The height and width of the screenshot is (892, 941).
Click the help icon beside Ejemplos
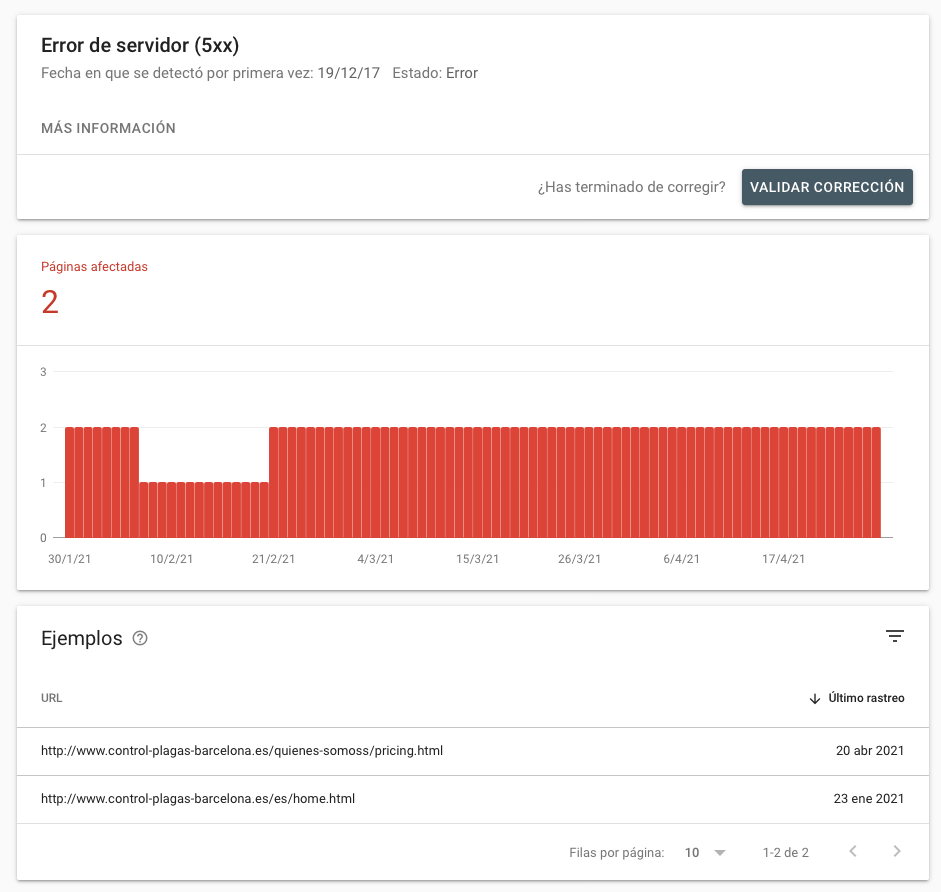click(x=140, y=638)
